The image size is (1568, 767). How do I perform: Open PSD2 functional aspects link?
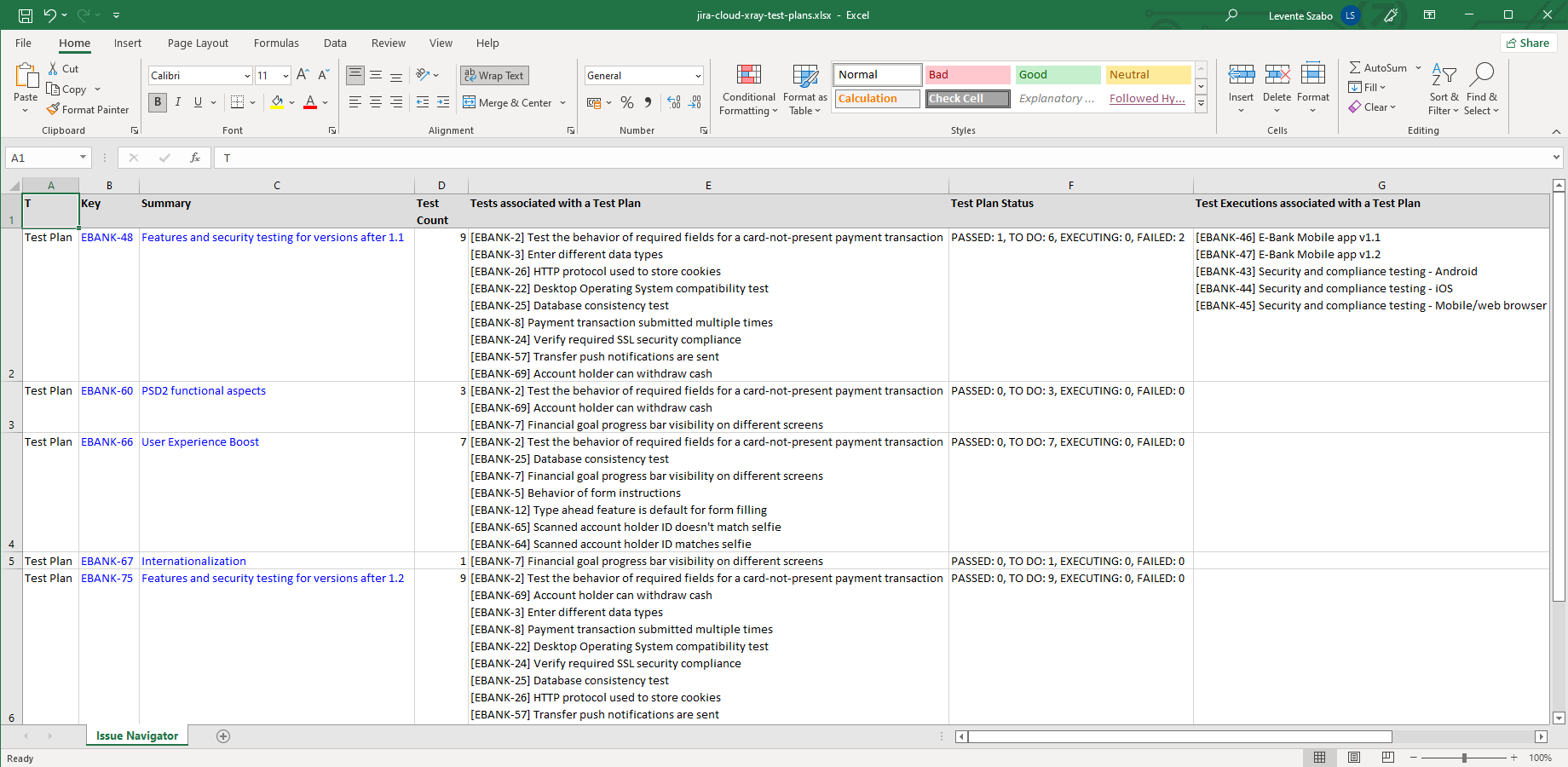pyautogui.click(x=204, y=391)
